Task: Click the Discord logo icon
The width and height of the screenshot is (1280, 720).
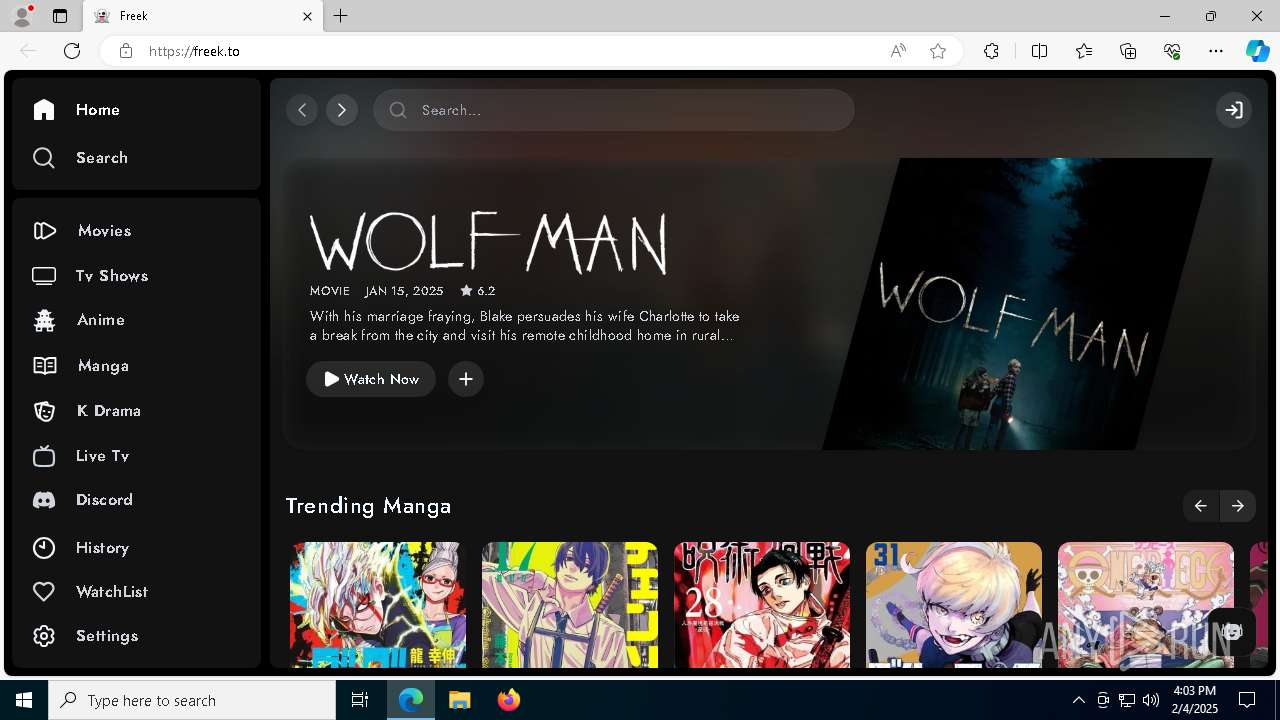Action: 44,500
